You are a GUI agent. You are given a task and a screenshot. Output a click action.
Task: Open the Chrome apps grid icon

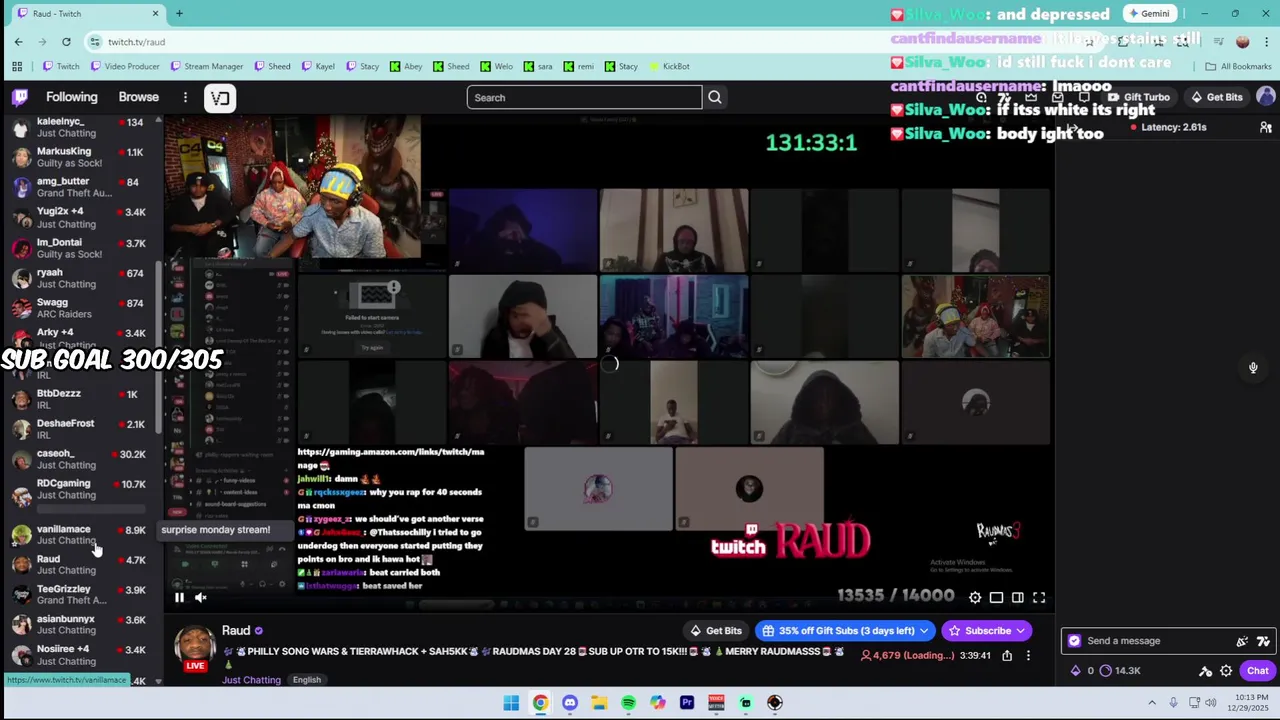coord(17,66)
